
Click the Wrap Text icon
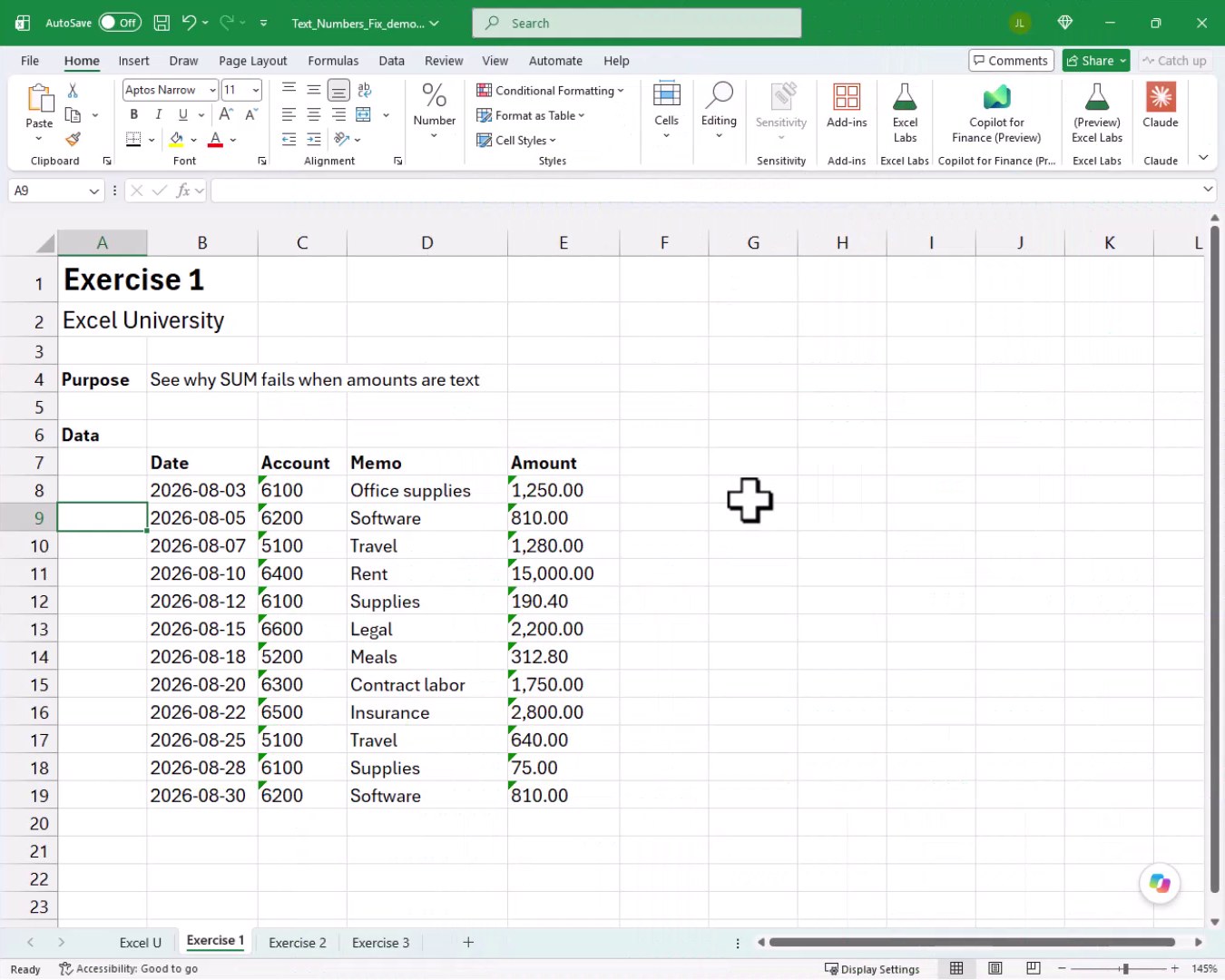click(x=365, y=90)
